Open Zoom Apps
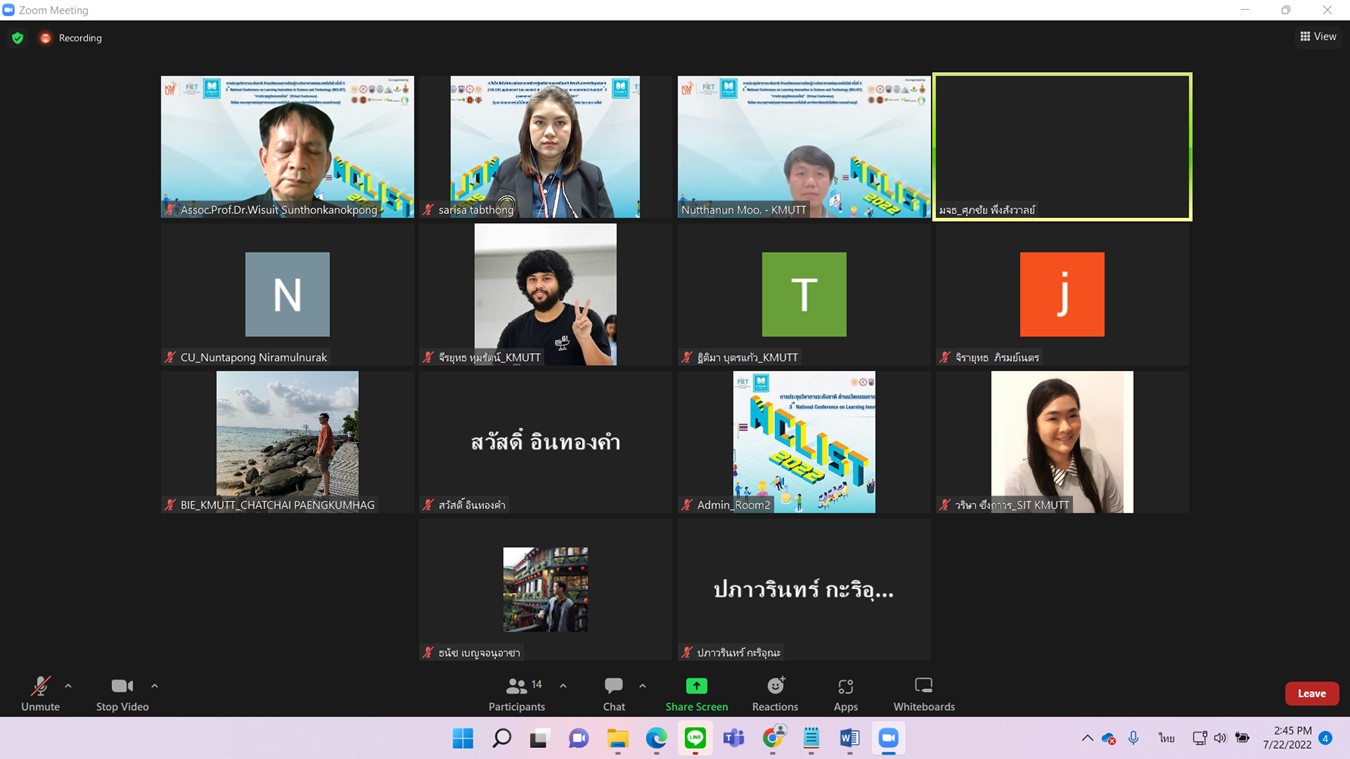Image resolution: width=1350 pixels, height=759 pixels. (846, 693)
